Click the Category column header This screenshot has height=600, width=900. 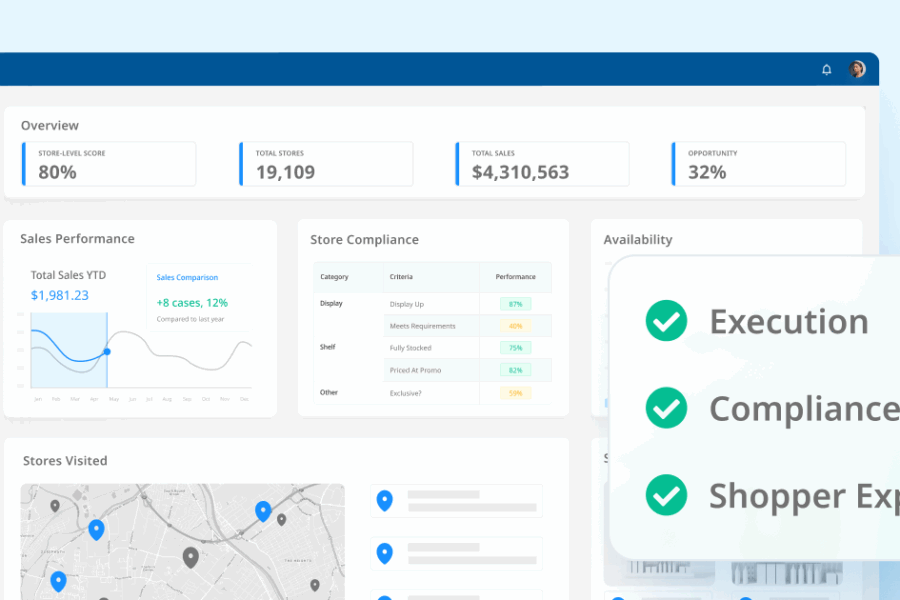coord(334,277)
